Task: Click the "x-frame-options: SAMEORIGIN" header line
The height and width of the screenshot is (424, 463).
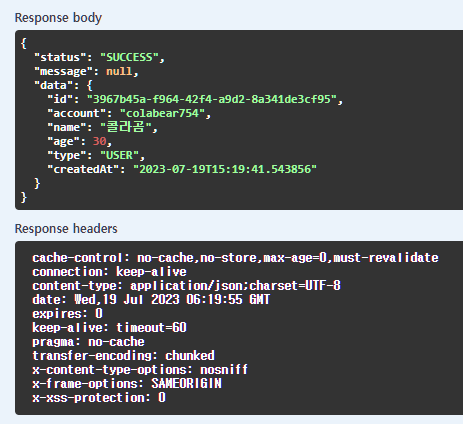Action: pos(127,384)
